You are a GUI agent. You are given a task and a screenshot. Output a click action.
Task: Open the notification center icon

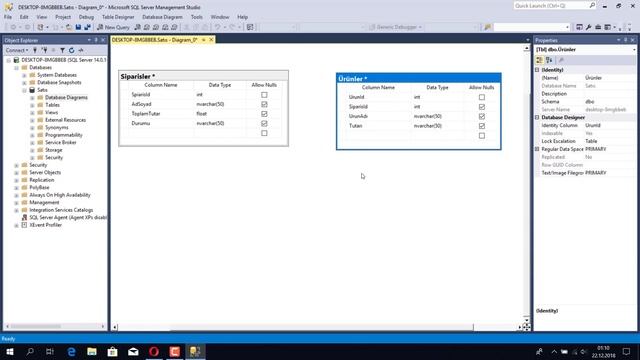[x=626, y=351]
